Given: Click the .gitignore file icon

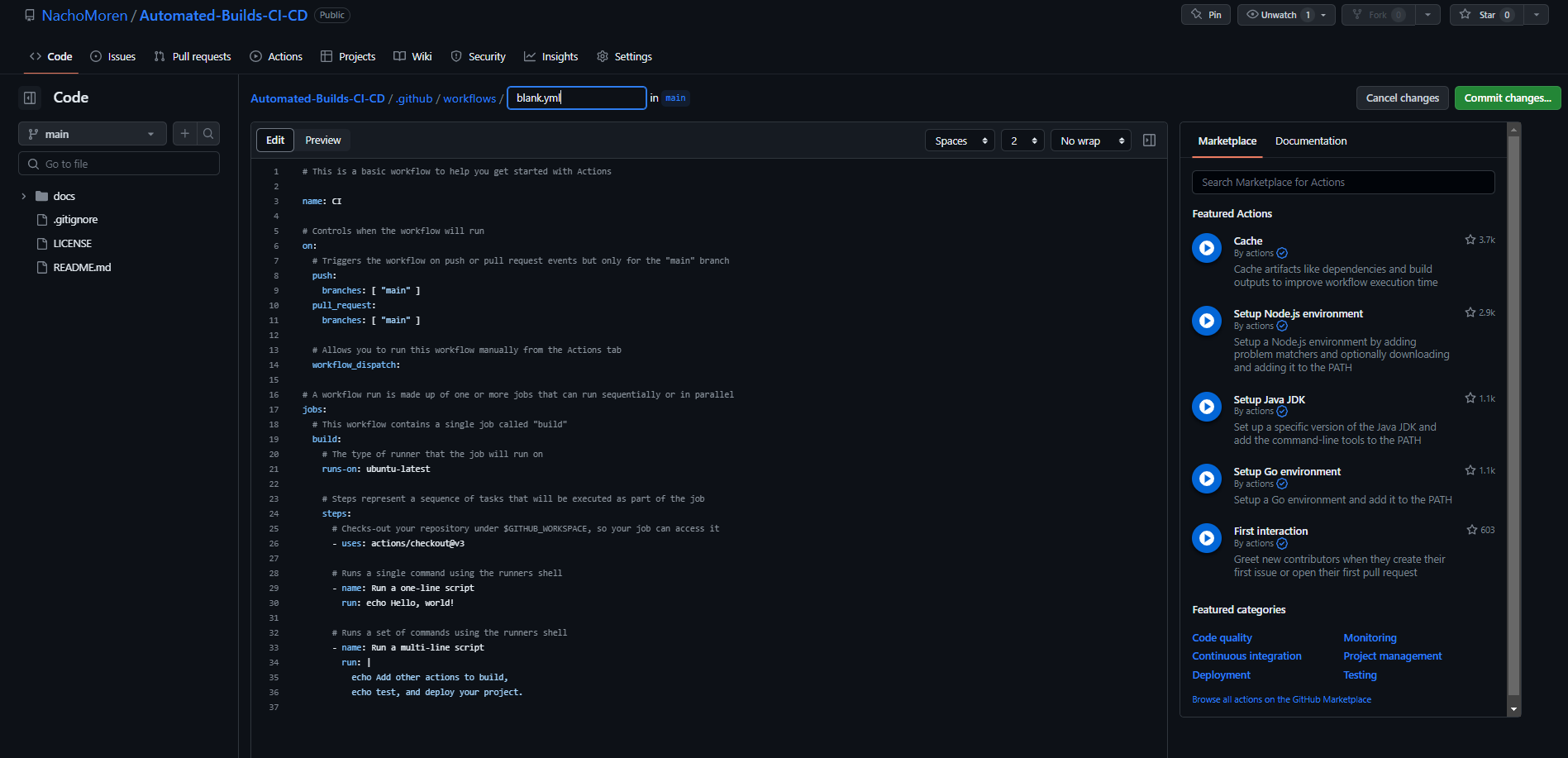Looking at the screenshot, I should [x=42, y=220].
